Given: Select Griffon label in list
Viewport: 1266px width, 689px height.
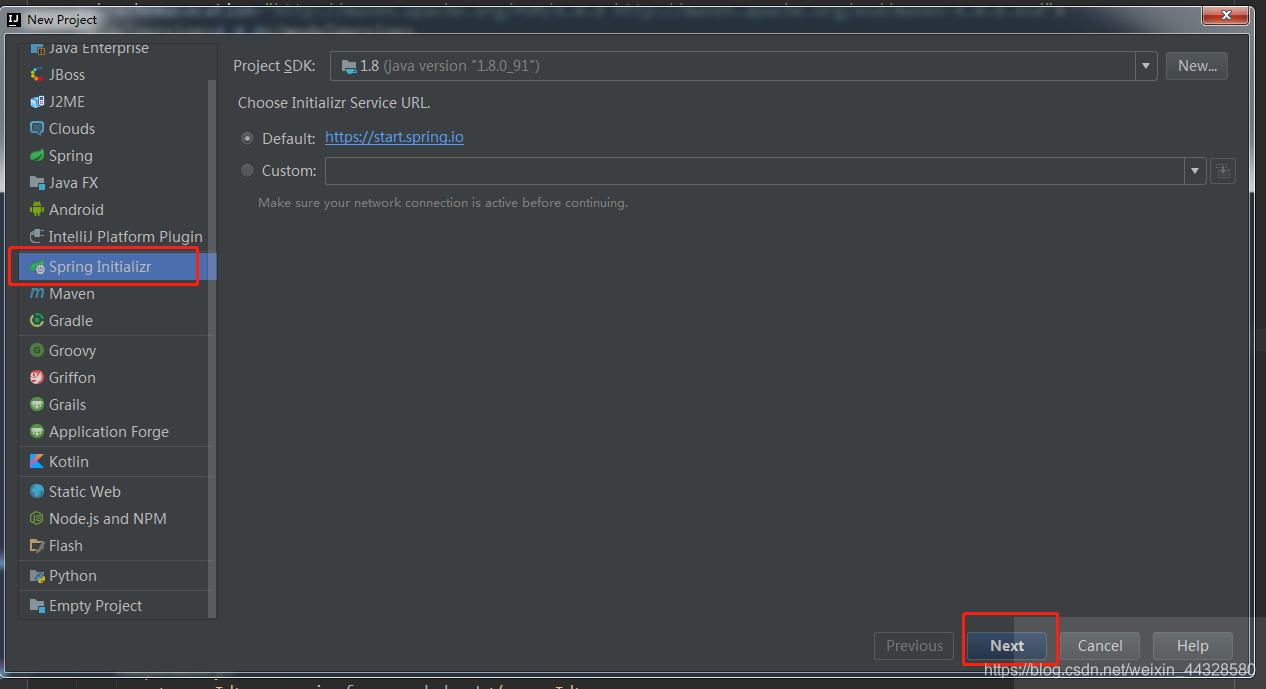Looking at the screenshot, I should 72,378.
